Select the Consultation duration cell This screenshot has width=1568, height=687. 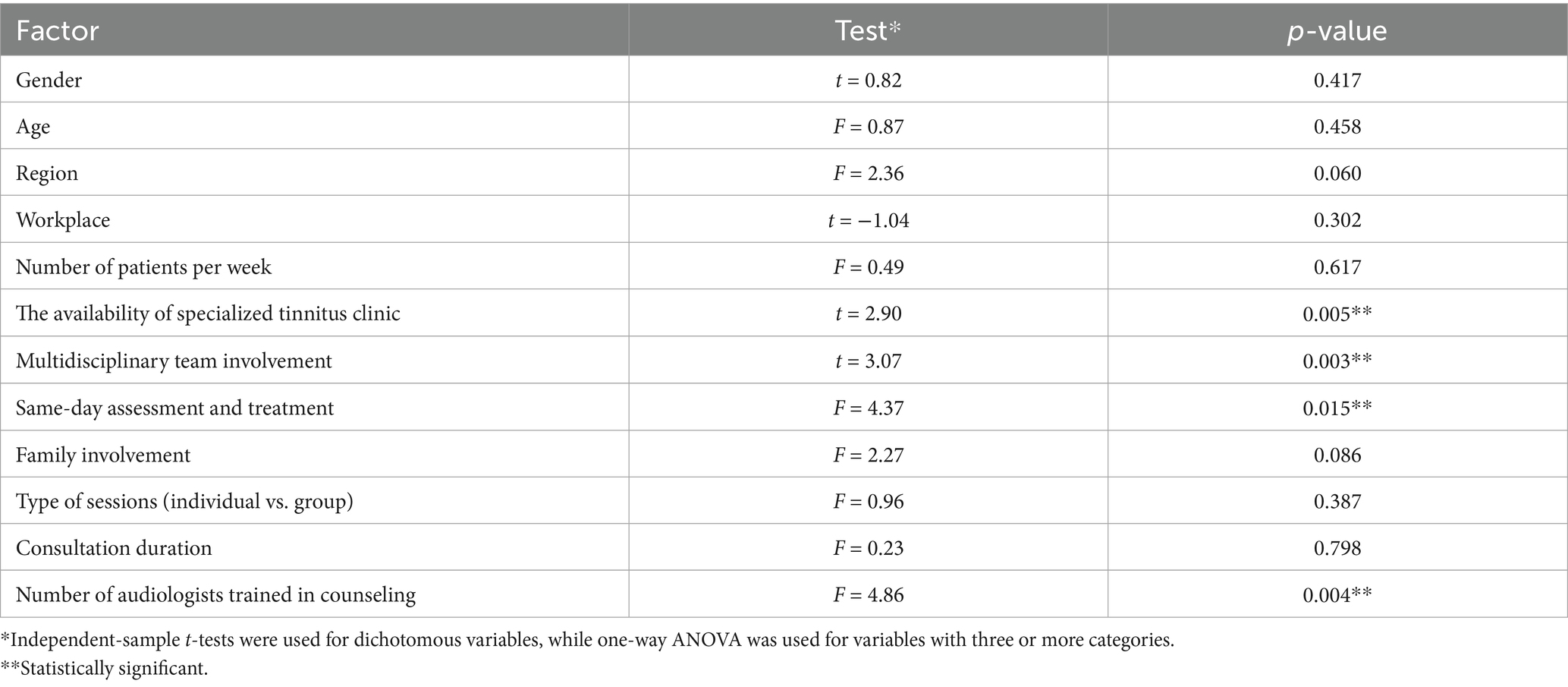[x=114, y=548]
